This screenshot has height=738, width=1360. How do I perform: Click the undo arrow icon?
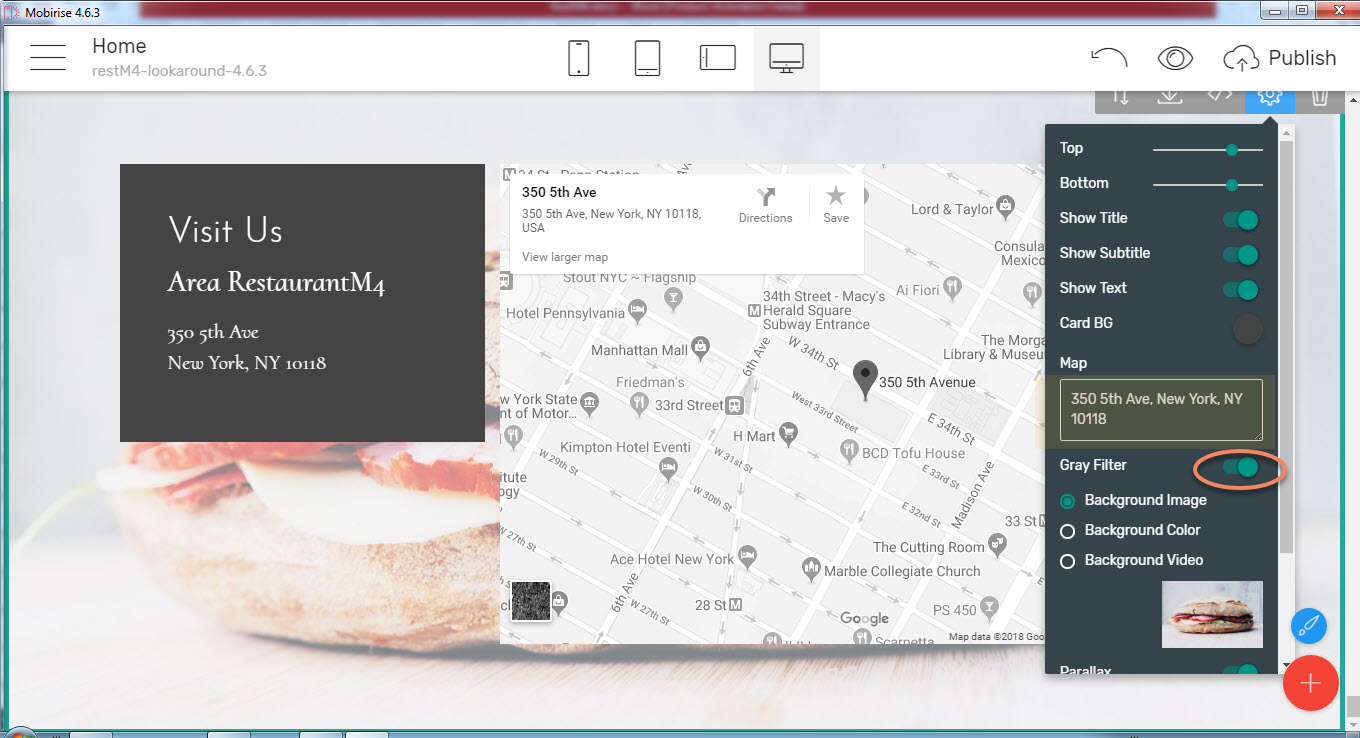1109,58
